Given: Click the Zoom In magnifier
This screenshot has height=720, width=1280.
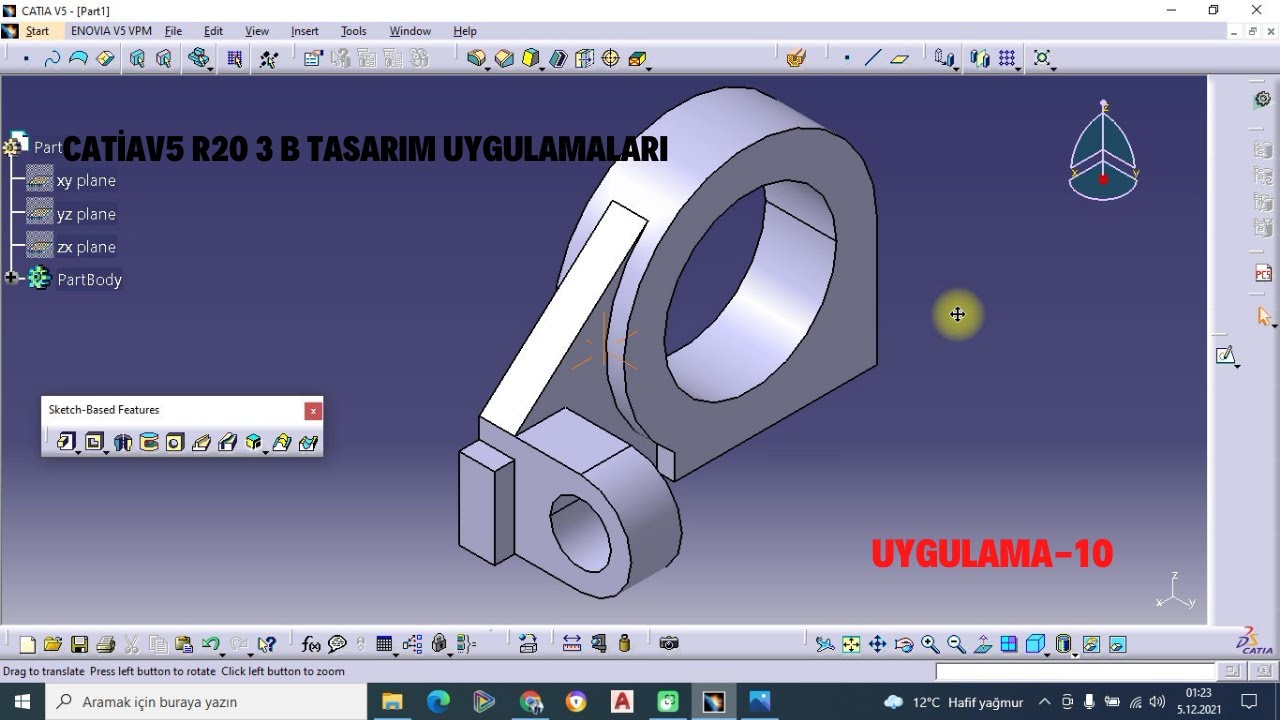Looking at the screenshot, I should click(x=930, y=644).
